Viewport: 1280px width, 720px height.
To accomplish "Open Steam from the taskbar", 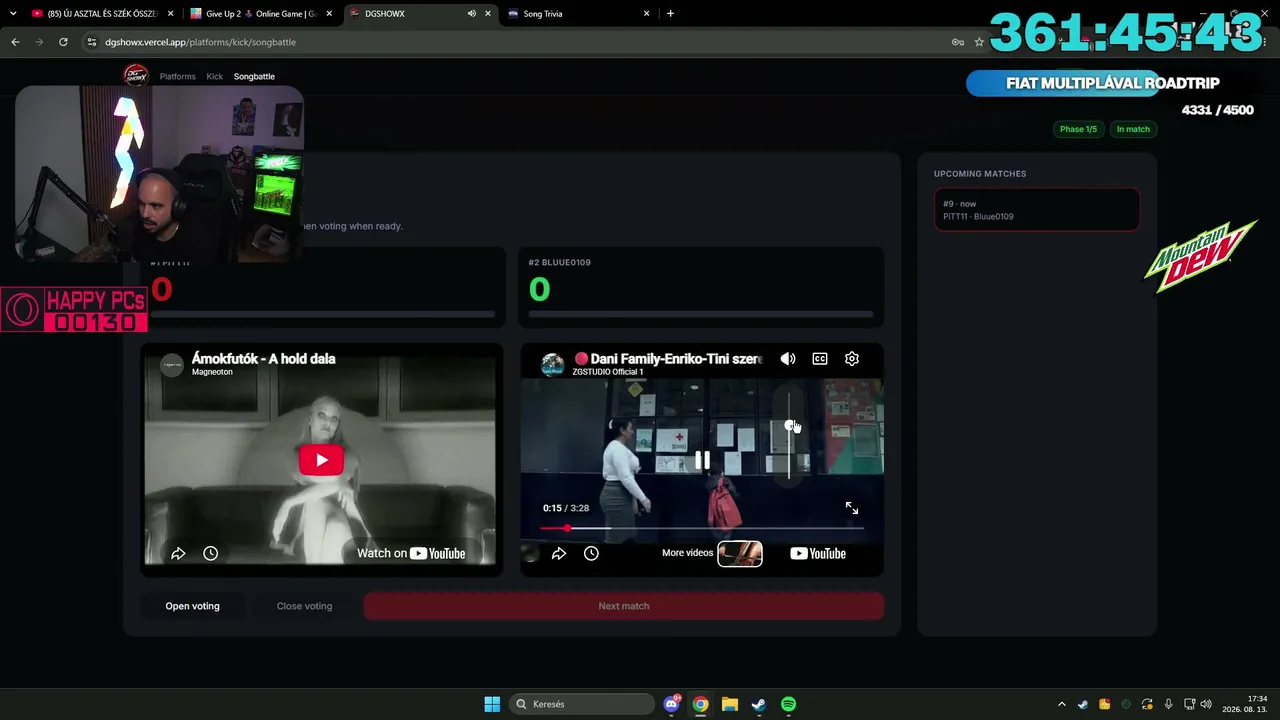I will (x=759, y=704).
